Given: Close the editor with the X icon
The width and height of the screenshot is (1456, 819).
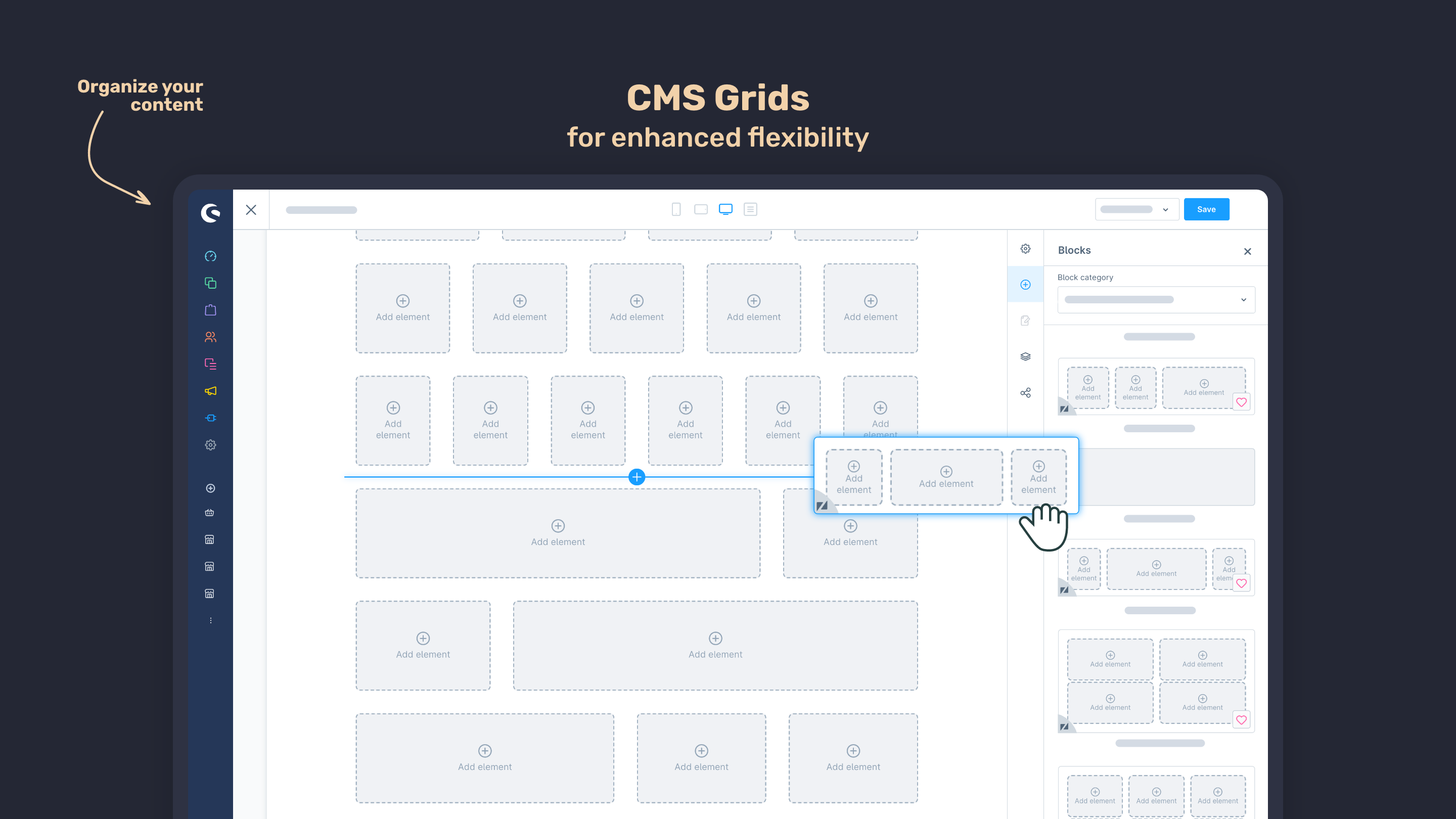Looking at the screenshot, I should coord(251,210).
